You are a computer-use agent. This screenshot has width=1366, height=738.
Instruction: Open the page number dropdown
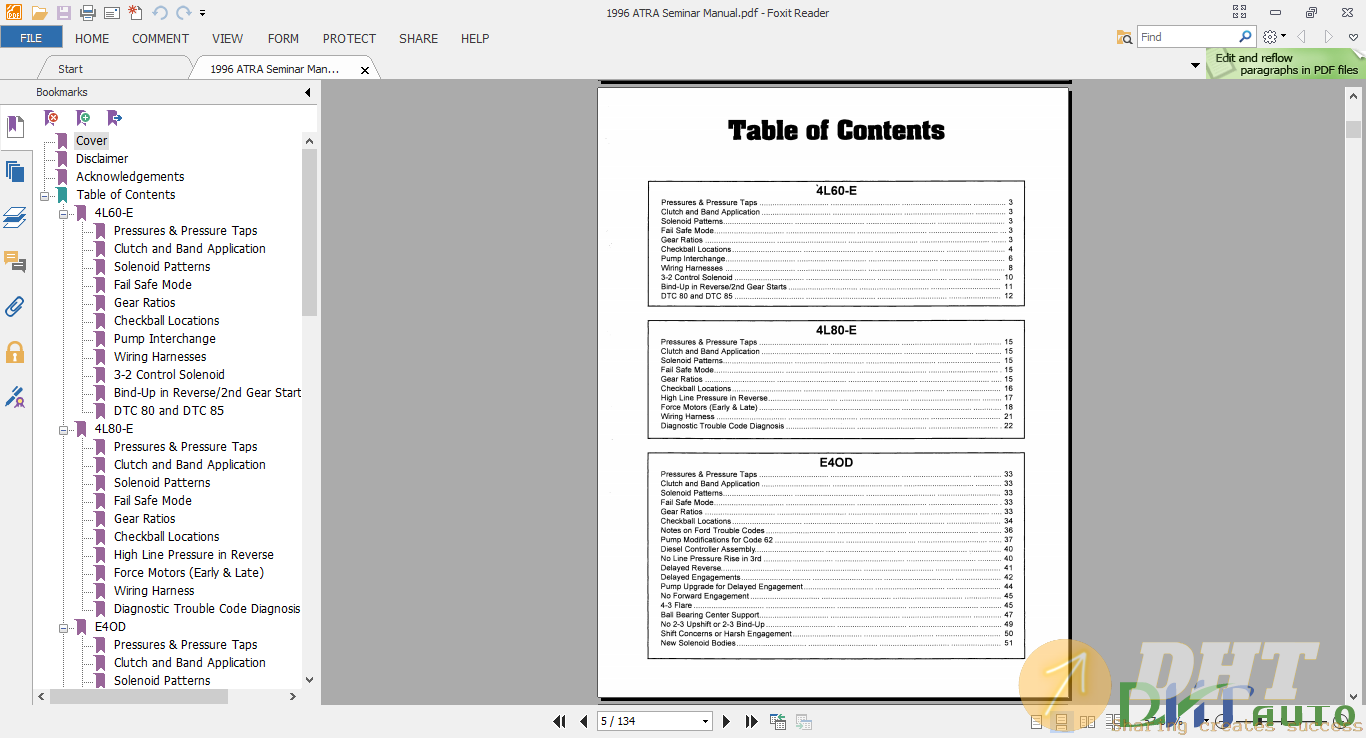706,722
